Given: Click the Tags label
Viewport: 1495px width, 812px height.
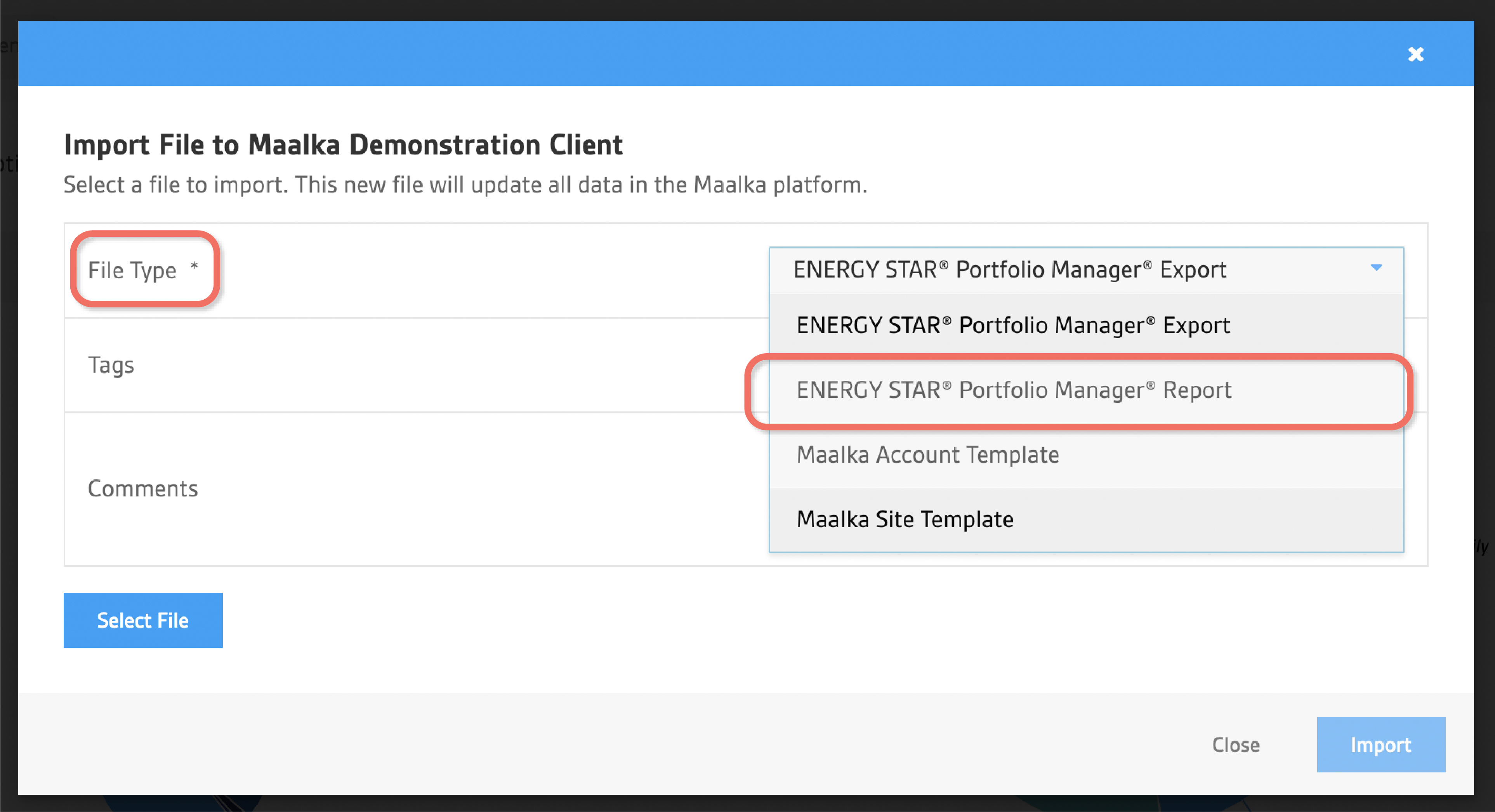Looking at the screenshot, I should [x=111, y=366].
